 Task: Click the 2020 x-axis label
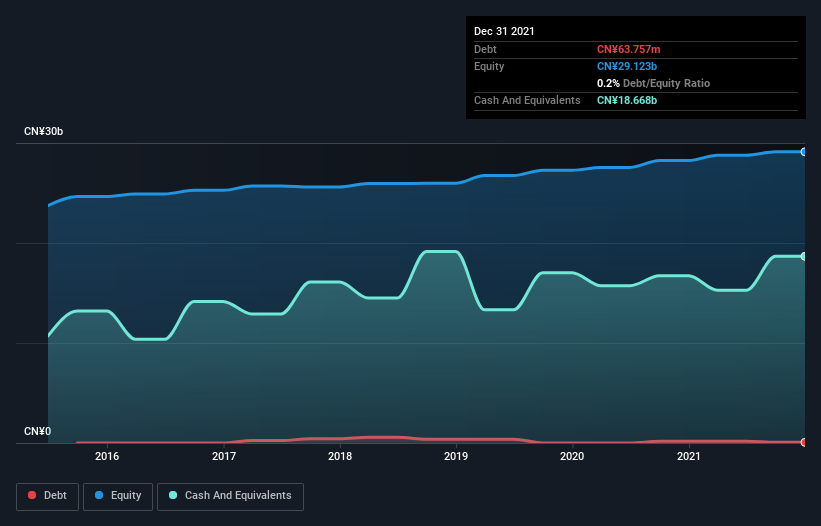point(572,456)
